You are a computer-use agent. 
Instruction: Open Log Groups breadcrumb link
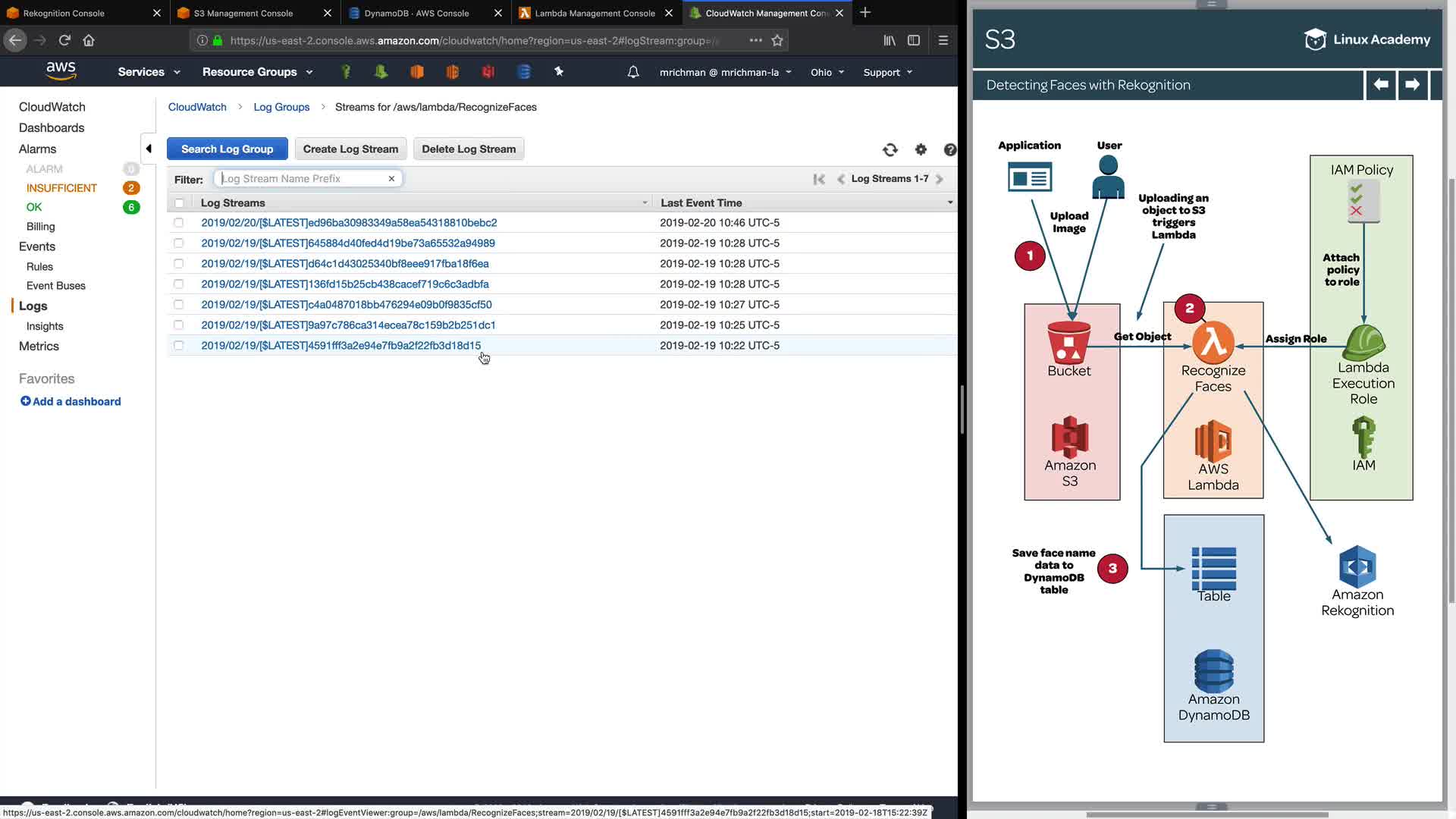(281, 107)
